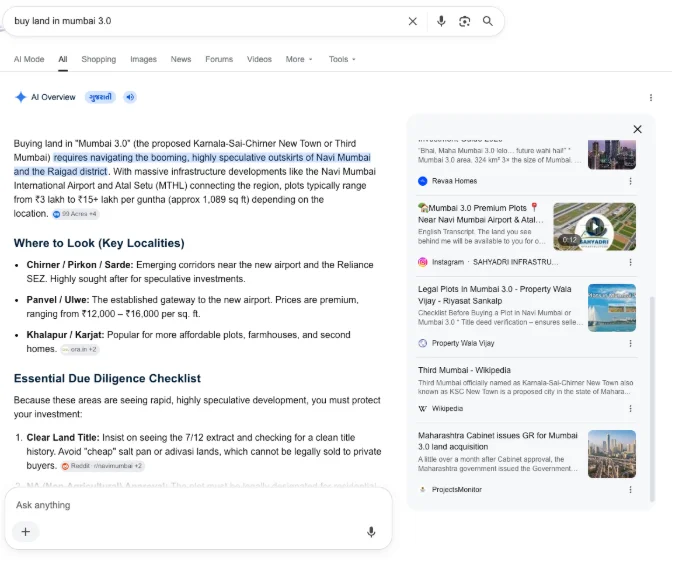Click the AI Overview sparkle icon
This screenshot has height=561, width=674.
click(x=21, y=97)
